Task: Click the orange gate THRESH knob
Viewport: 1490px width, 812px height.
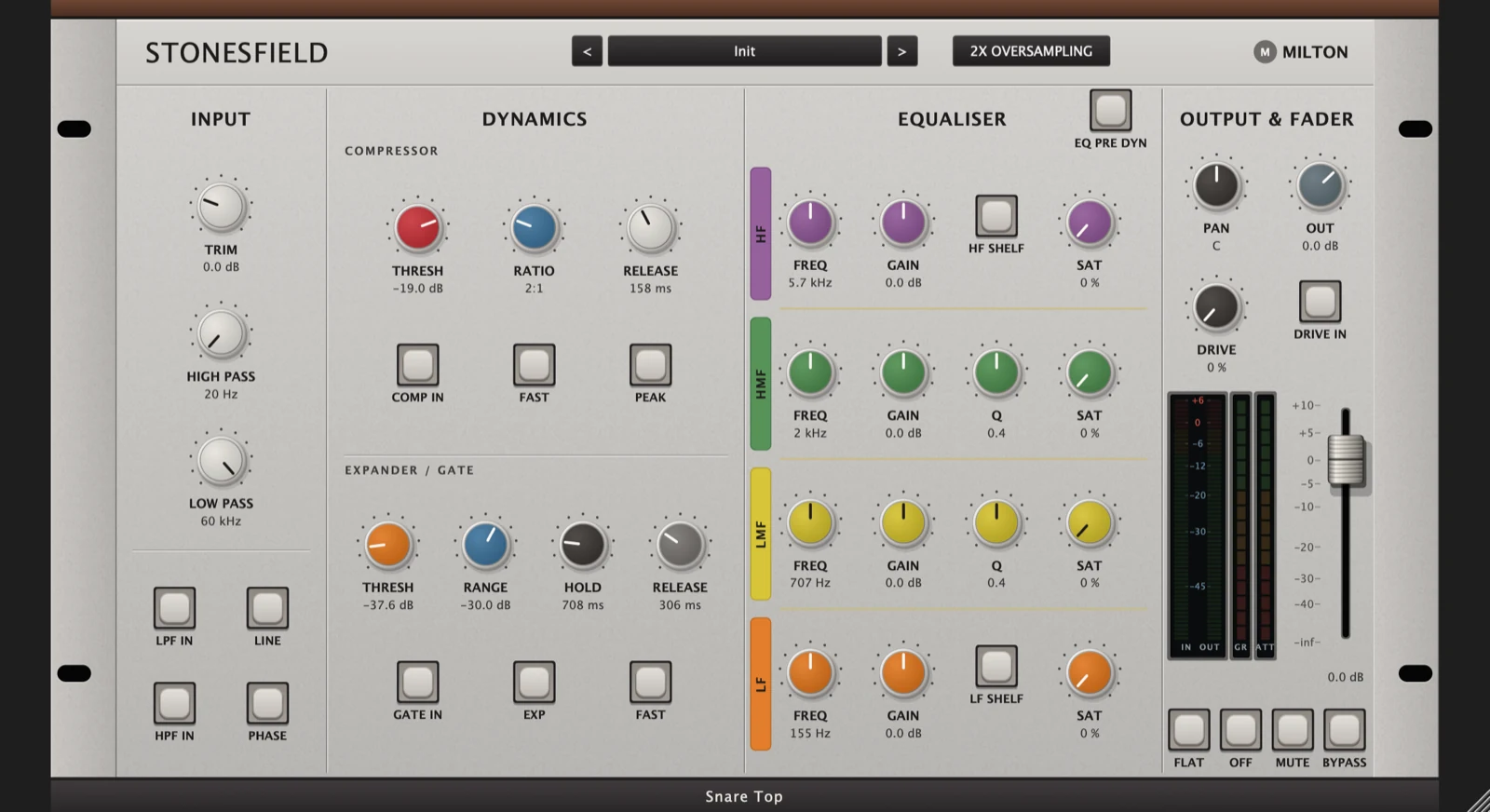Action: click(387, 545)
